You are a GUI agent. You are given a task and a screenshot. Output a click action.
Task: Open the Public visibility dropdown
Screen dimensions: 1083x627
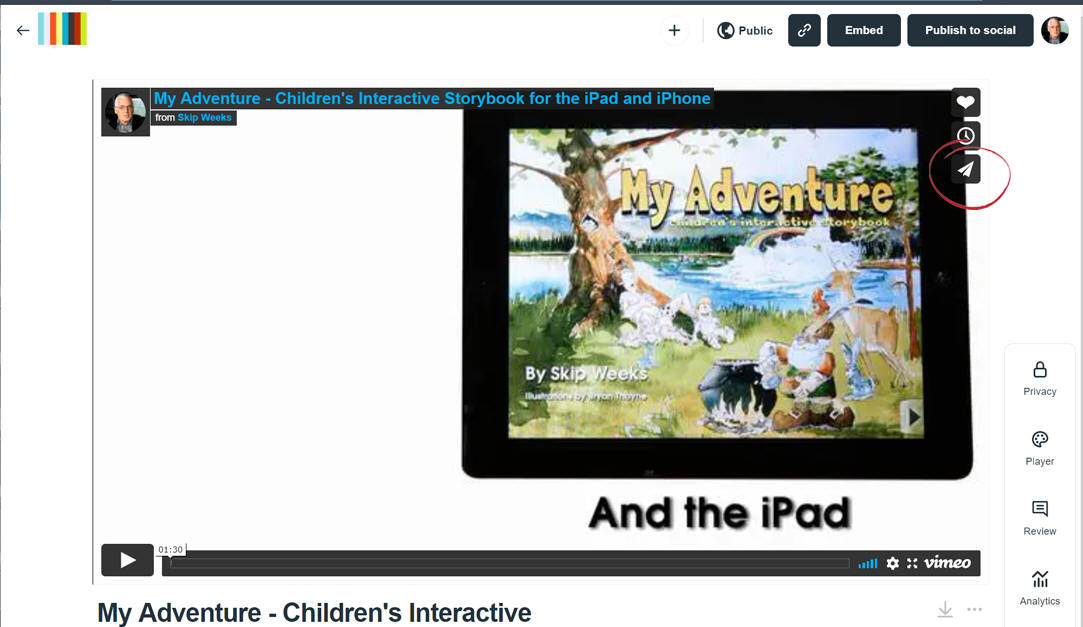(745, 30)
